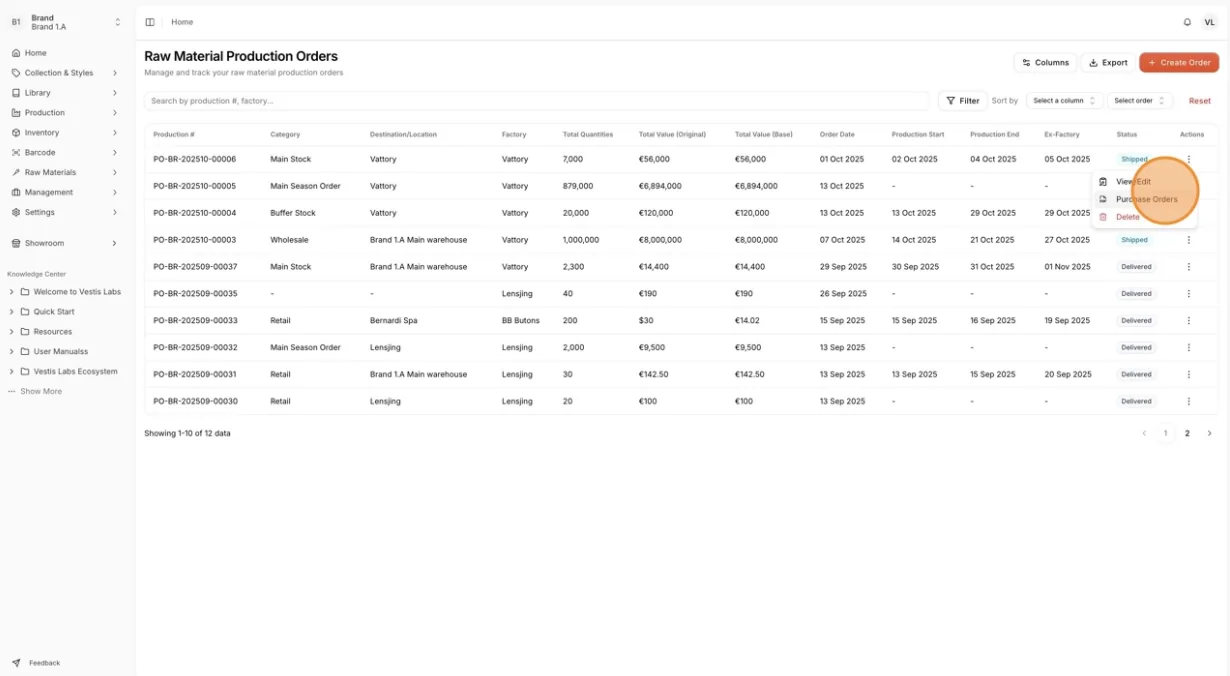Click the Create Order button
This screenshot has width=1230, height=676.
[1179, 62]
